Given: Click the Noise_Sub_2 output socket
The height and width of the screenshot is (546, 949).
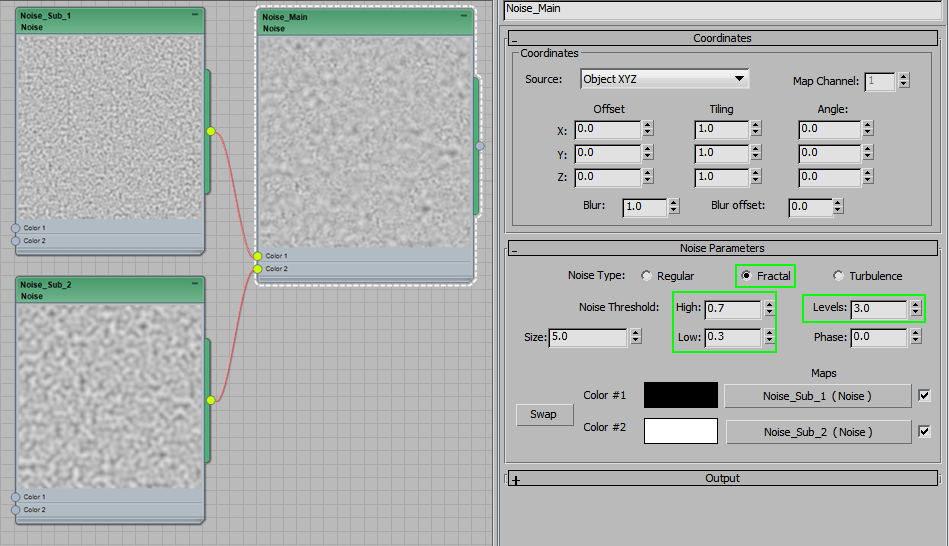Looking at the screenshot, I should click(211, 400).
